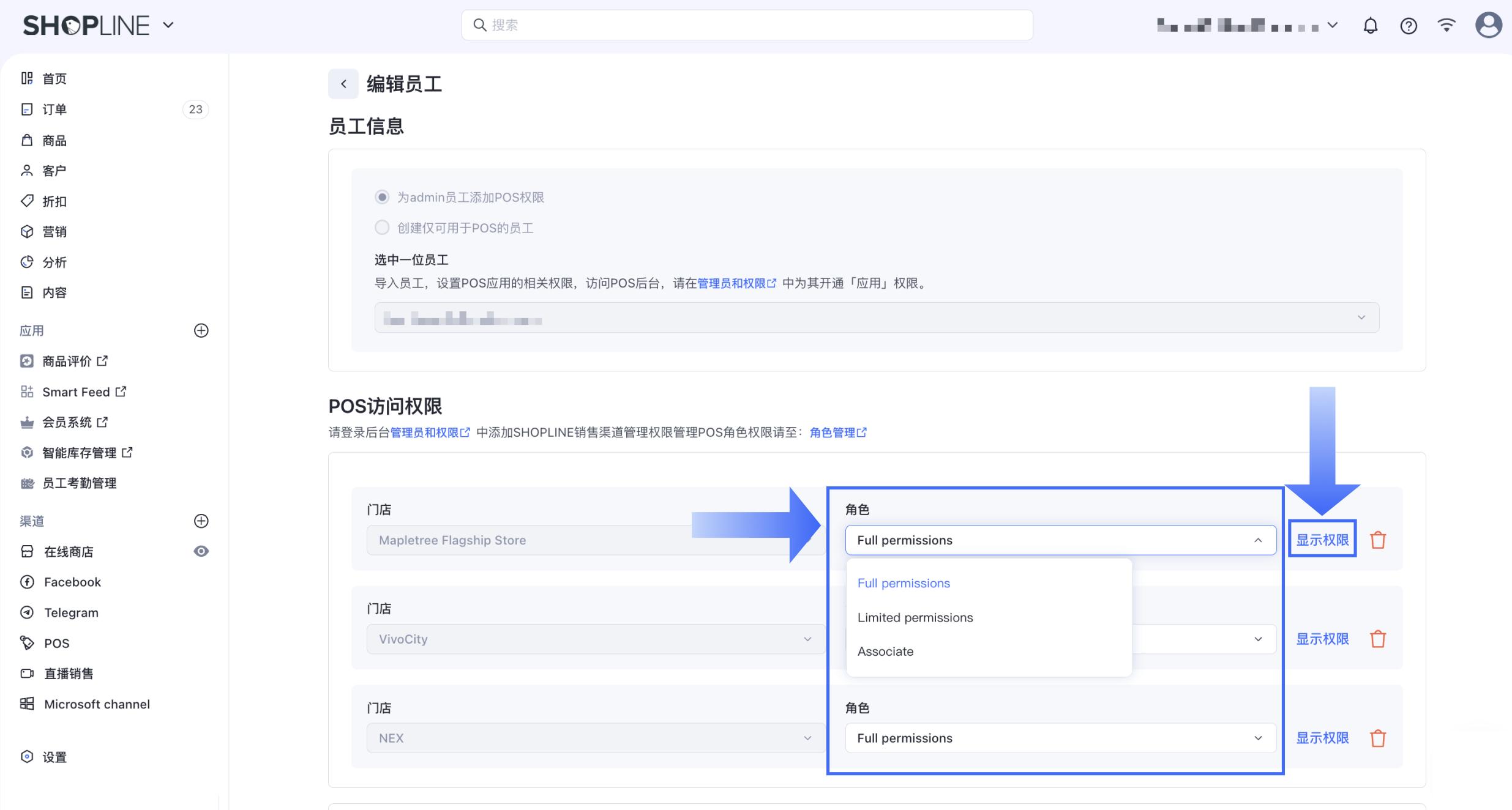
Task: Toggle online store visibility eye icon
Action: click(x=201, y=551)
